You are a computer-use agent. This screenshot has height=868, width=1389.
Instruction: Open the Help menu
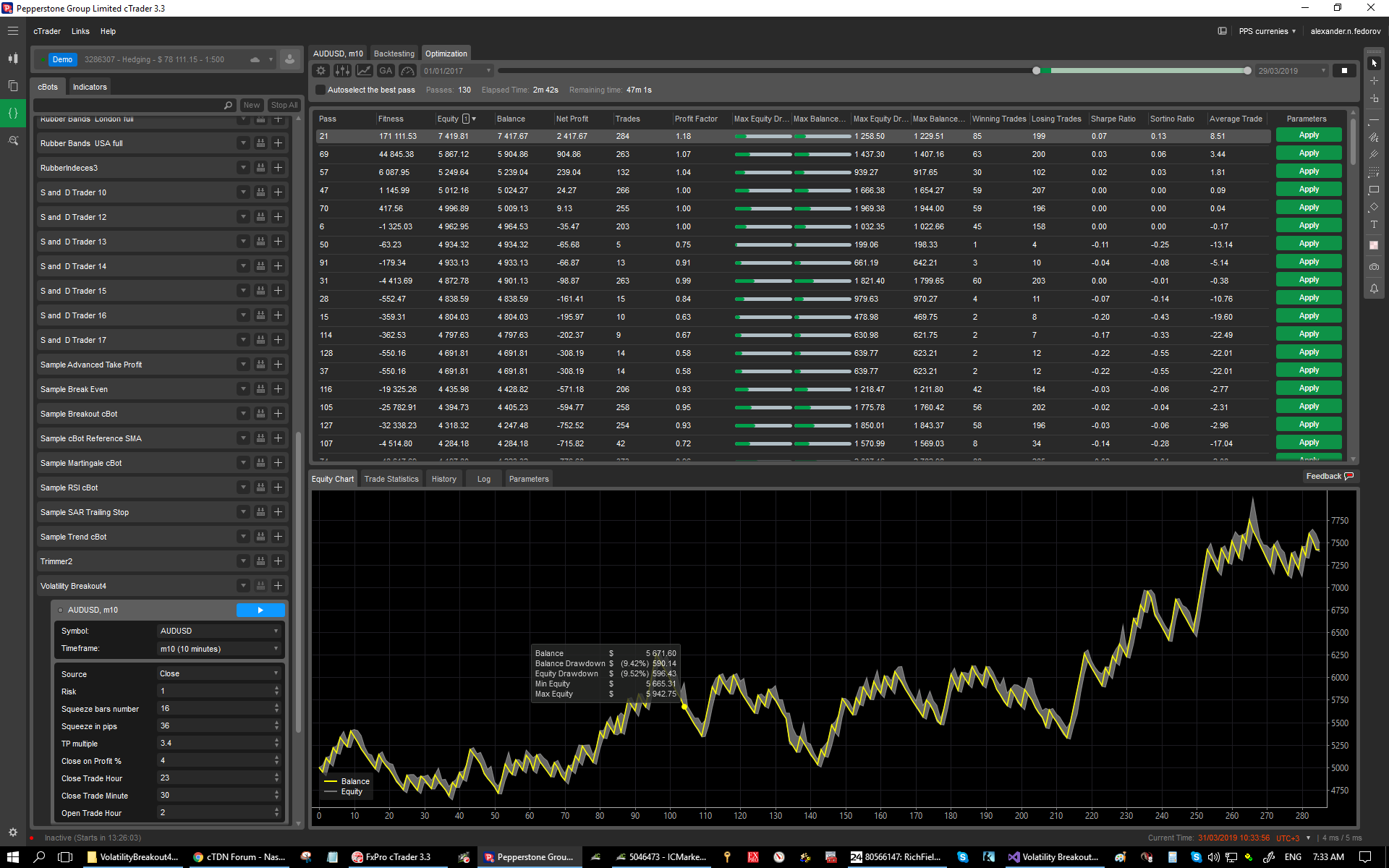point(108,31)
